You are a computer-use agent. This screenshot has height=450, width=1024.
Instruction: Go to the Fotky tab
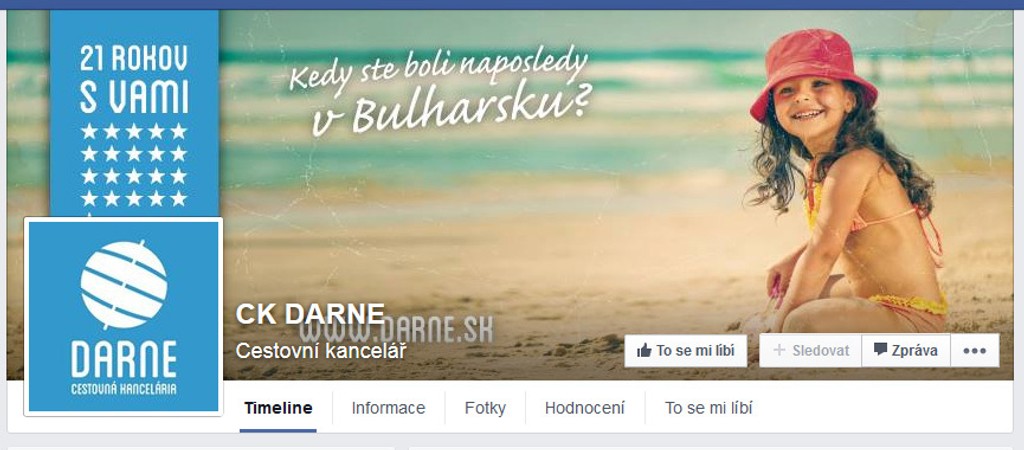pyautogui.click(x=485, y=409)
